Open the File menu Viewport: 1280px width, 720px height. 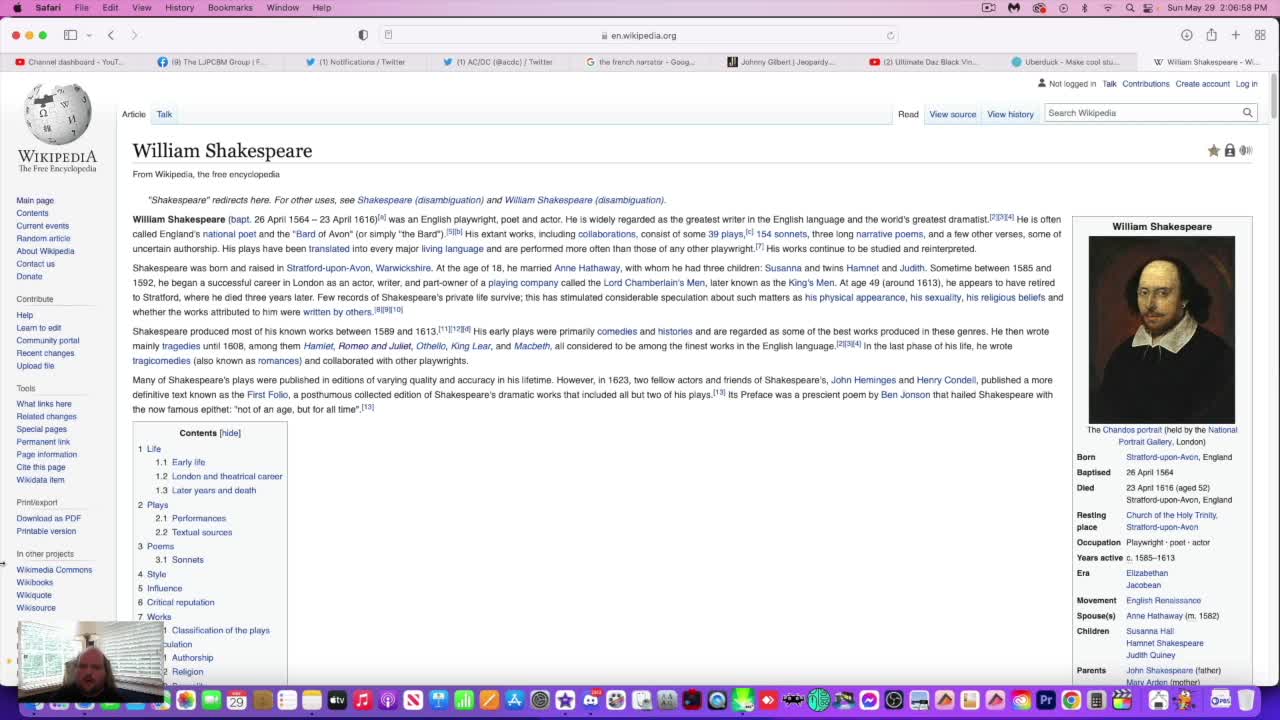[81, 7]
